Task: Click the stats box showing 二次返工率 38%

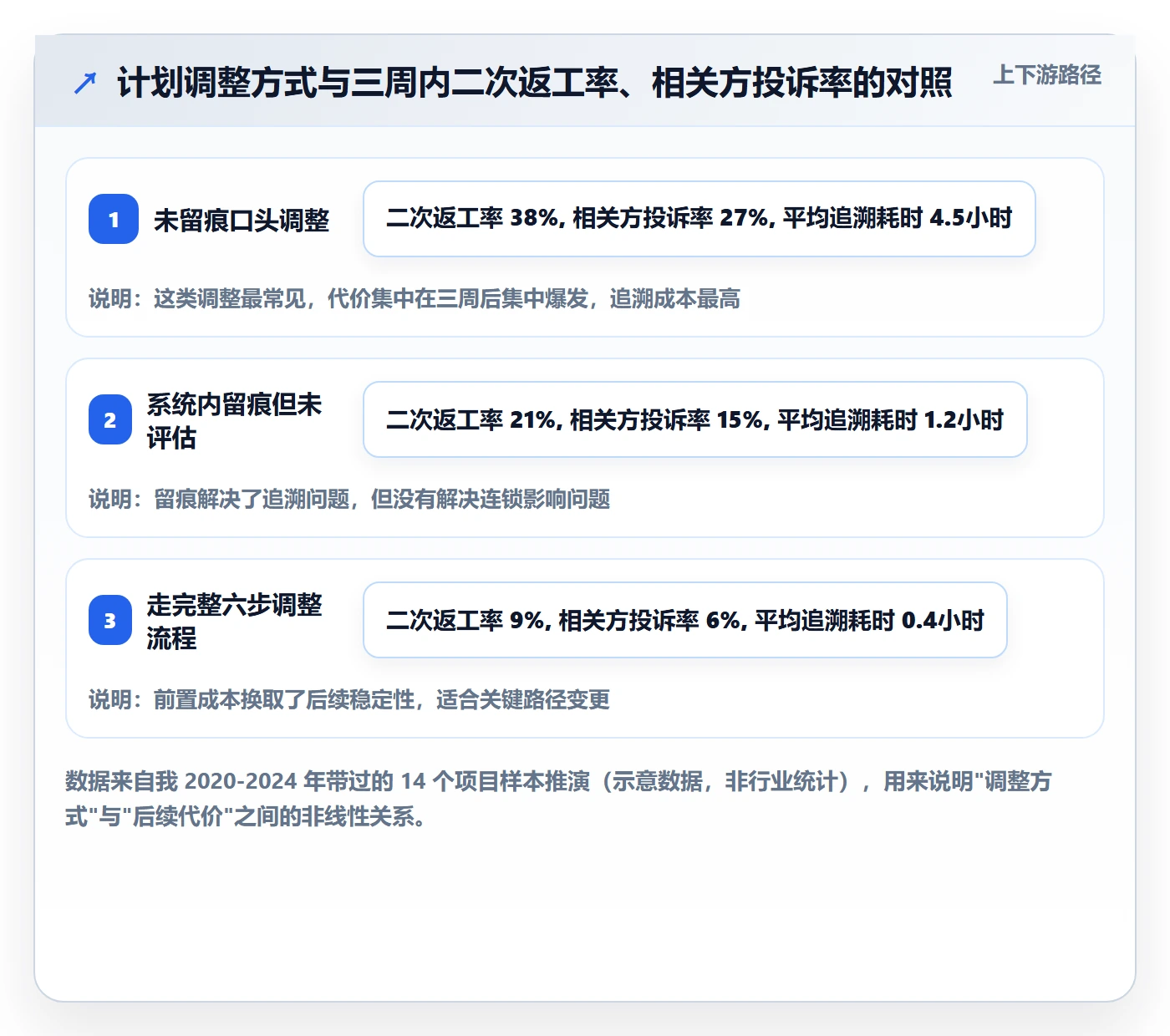Action: point(699,219)
